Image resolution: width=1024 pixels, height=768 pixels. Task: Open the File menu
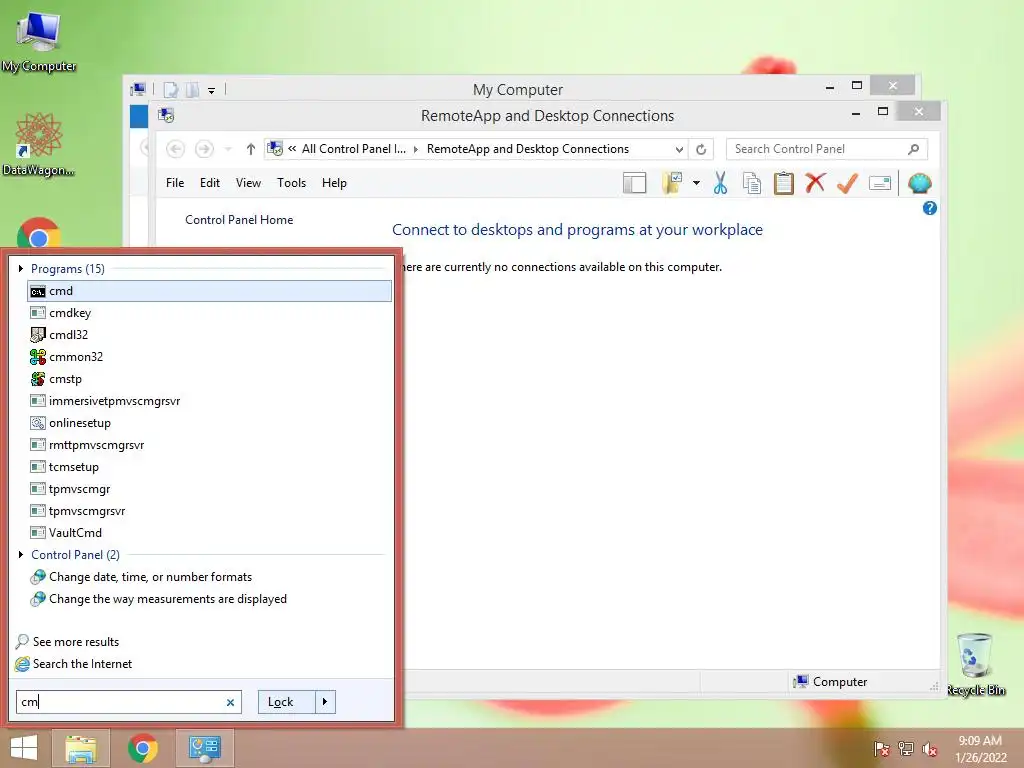coord(175,183)
